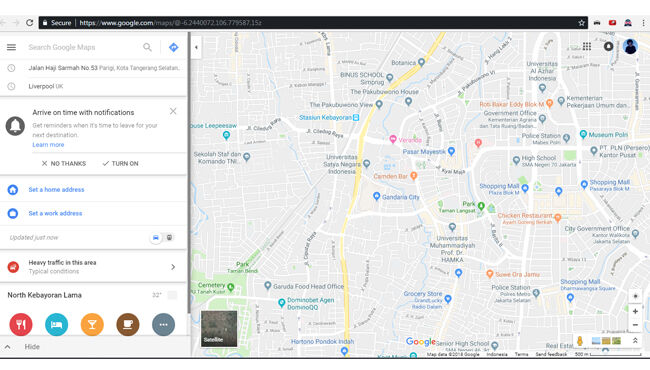The height and width of the screenshot is (370, 650).
Task: Expand imagery strip with double chevron
Action: click(x=635, y=341)
